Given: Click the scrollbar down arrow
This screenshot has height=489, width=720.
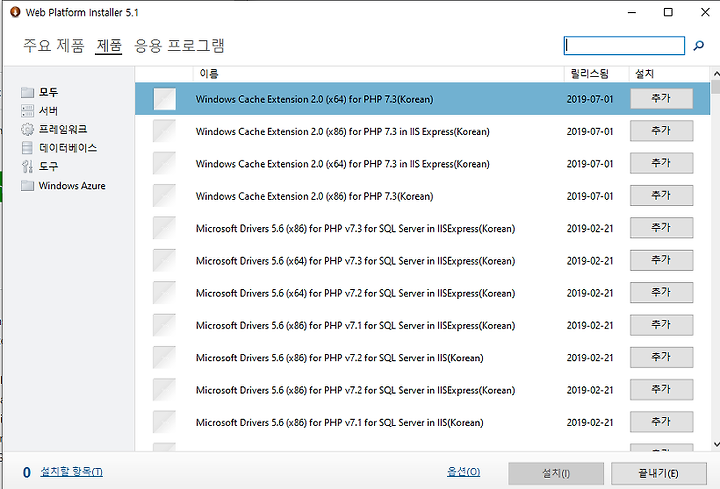Looking at the screenshot, I should (x=715, y=444).
